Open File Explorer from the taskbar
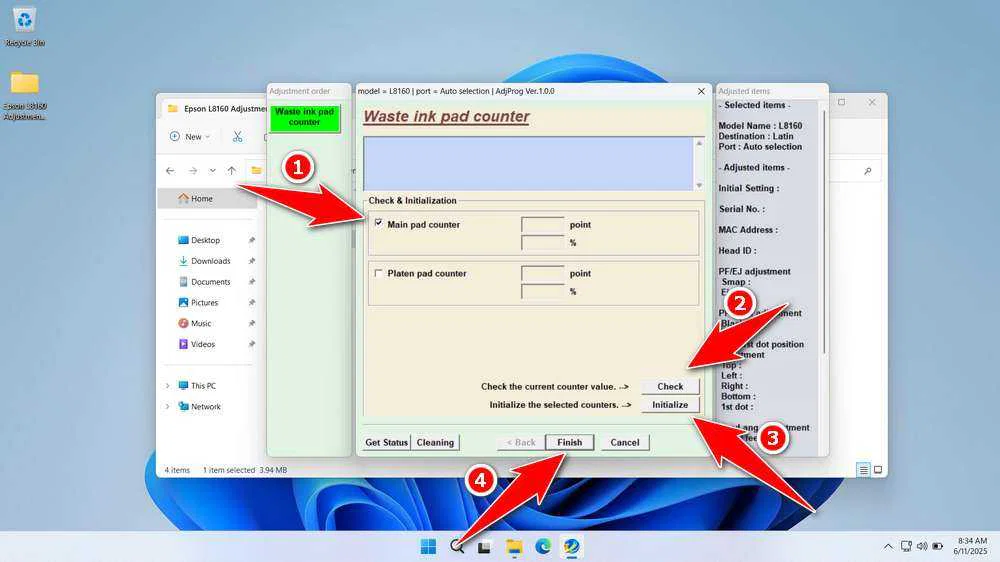 click(514, 547)
